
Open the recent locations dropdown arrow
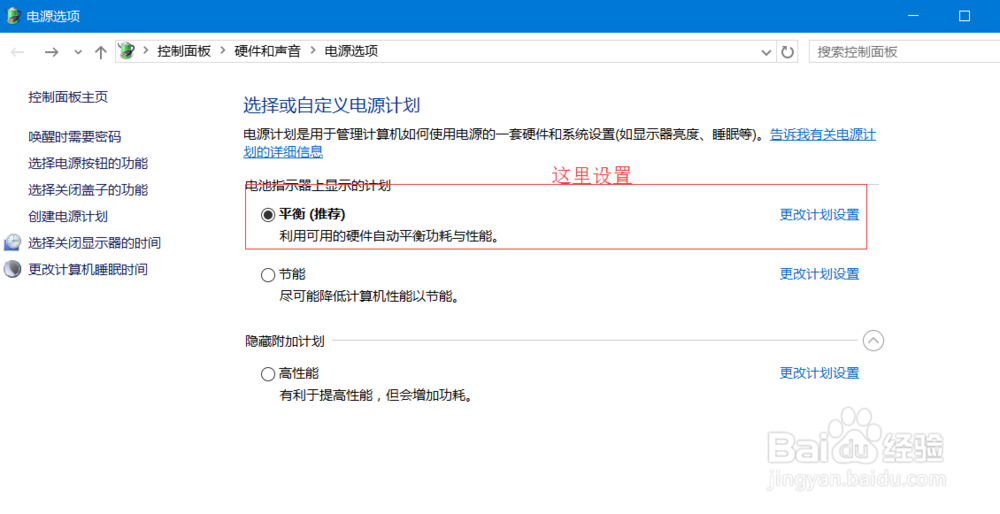point(78,52)
